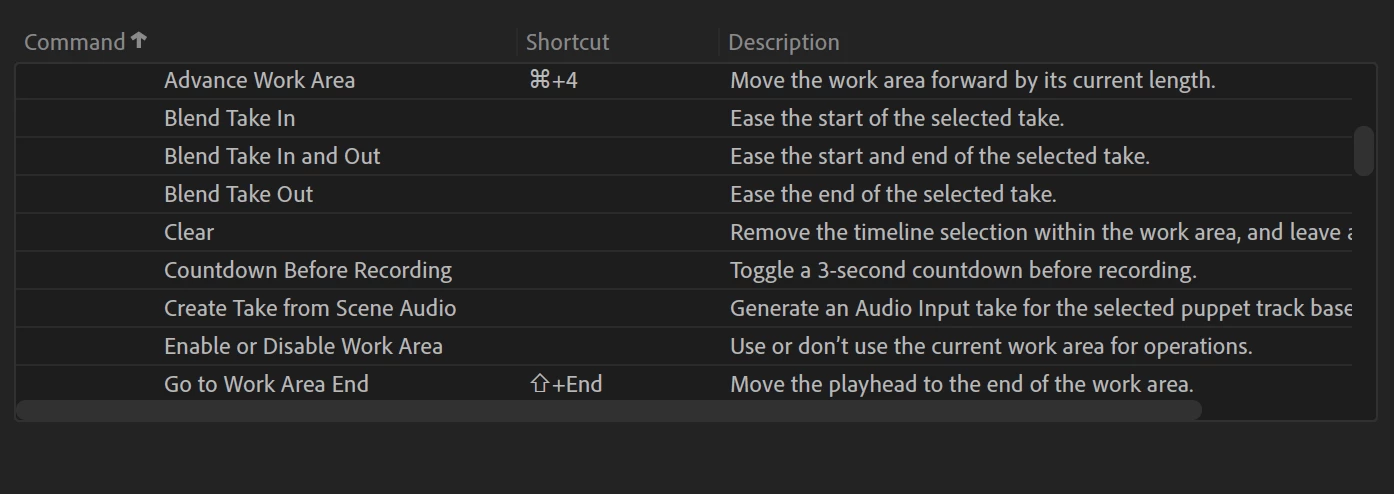Image resolution: width=1394 pixels, height=494 pixels.
Task: Sort by the Description column header
Action: tap(784, 42)
